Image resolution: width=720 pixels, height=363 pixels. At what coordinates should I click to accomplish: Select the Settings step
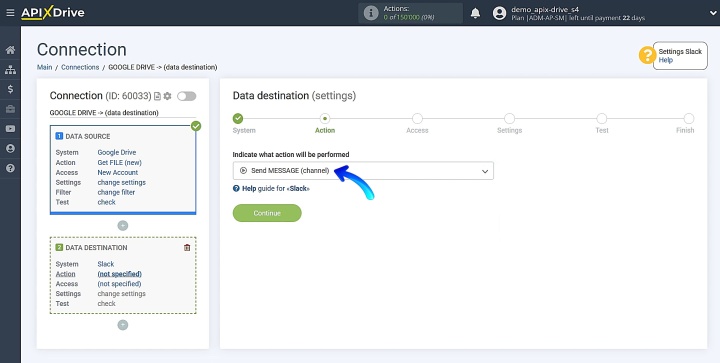click(x=509, y=119)
